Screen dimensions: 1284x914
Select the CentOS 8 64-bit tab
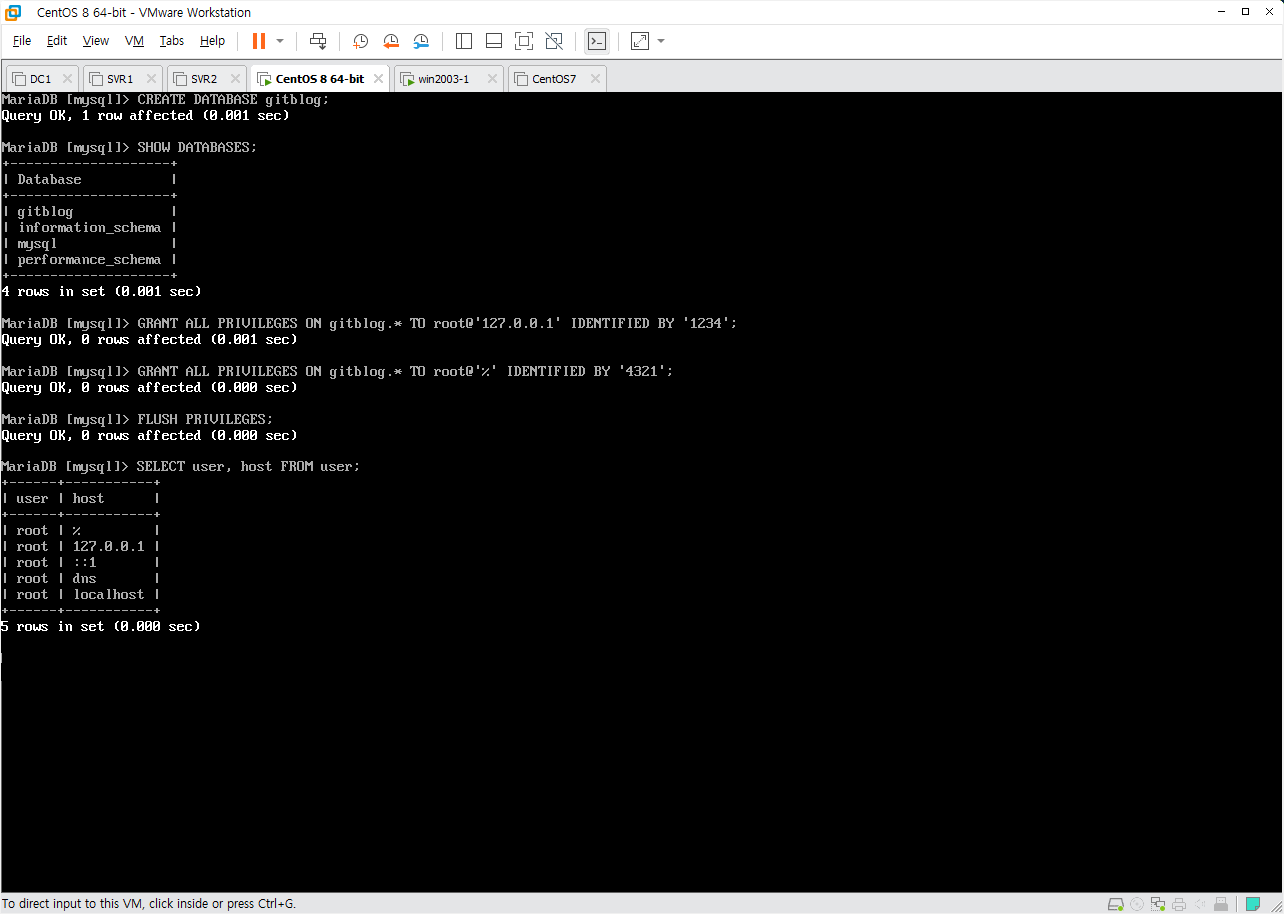click(320, 79)
